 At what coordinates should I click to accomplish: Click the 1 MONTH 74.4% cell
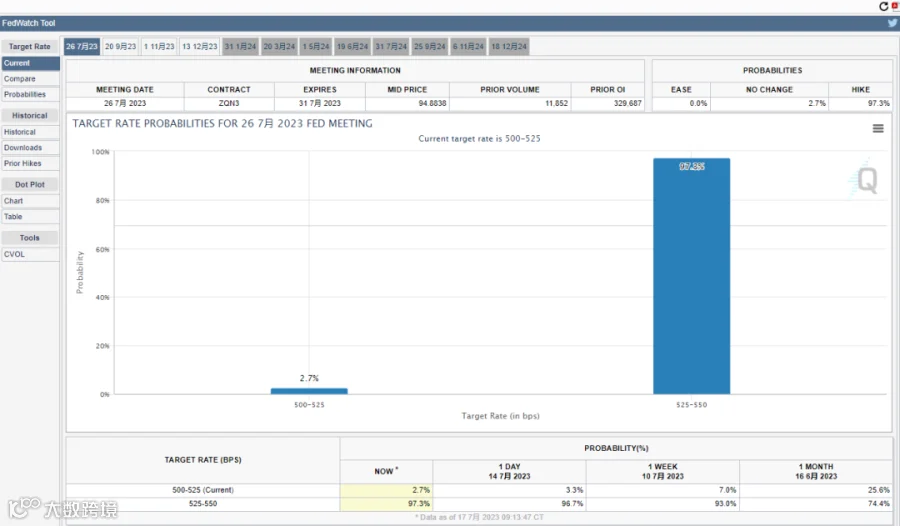816,504
